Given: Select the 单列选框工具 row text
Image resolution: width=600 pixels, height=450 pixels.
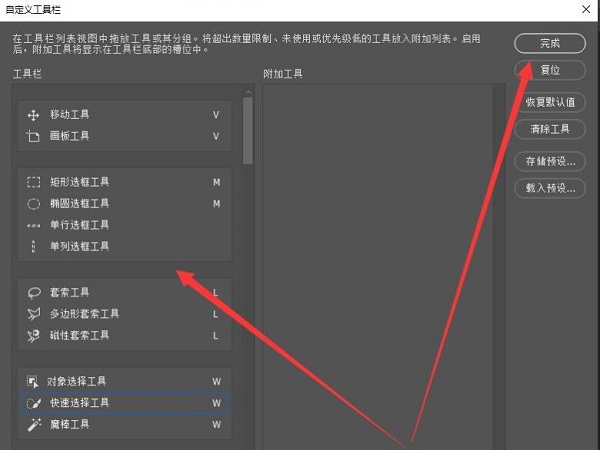Looking at the screenshot, I should tap(80, 246).
